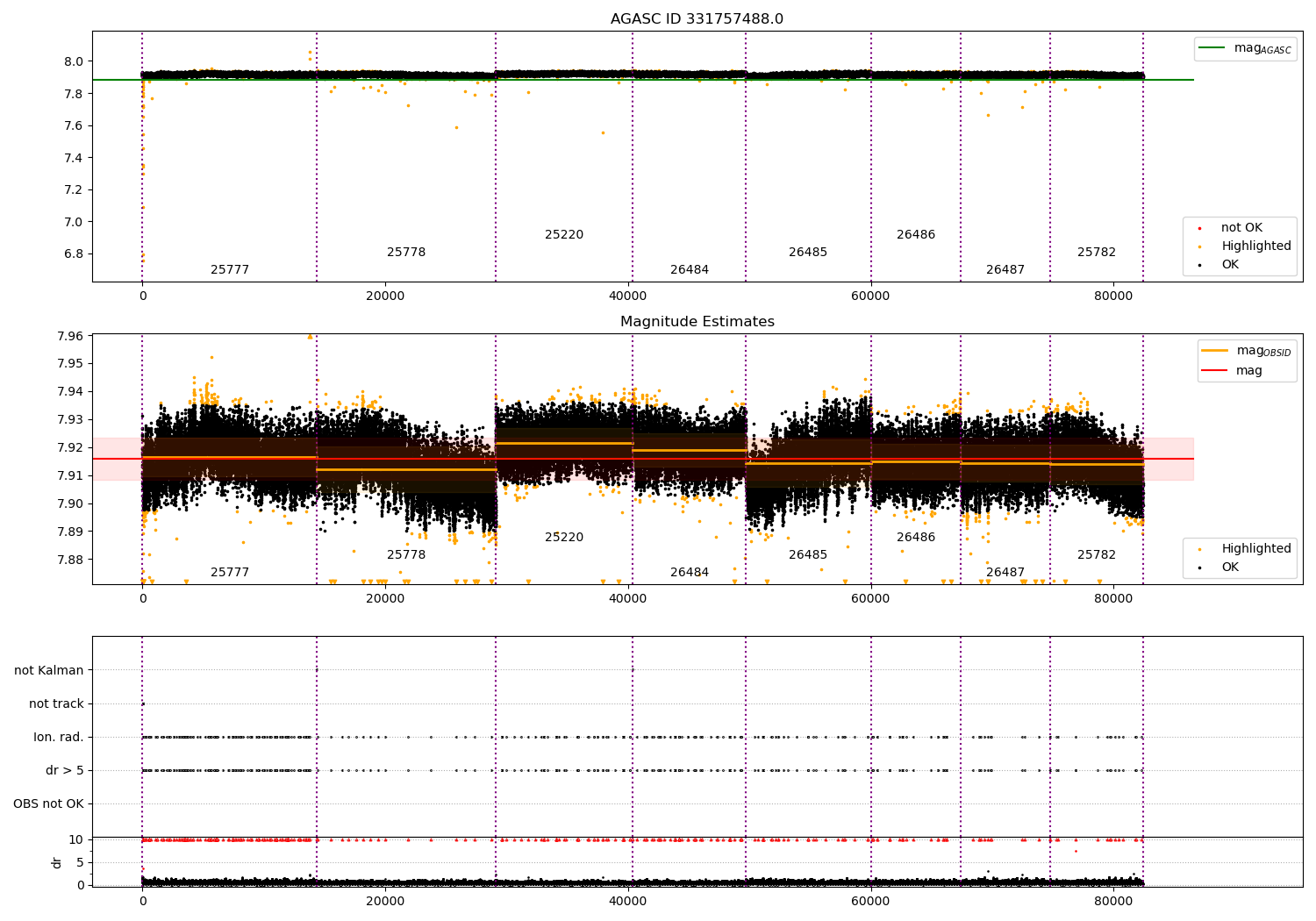Click the '8.0' tick on the top plot
1316x921 pixels.
click(74, 62)
